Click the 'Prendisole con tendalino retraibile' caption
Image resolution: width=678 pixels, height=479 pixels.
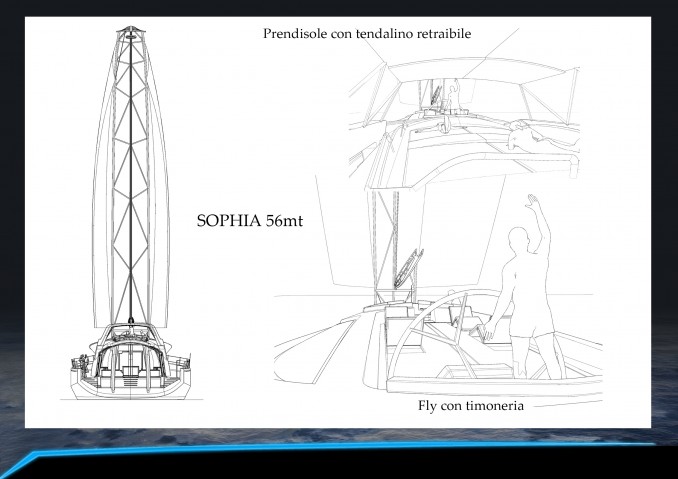coord(367,33)
